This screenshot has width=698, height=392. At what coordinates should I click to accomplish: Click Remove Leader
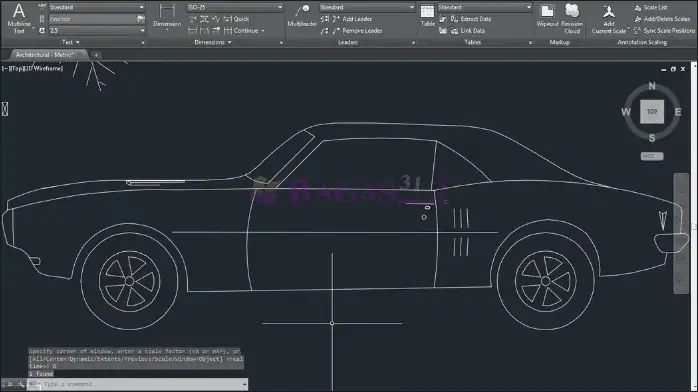[357, 31]
